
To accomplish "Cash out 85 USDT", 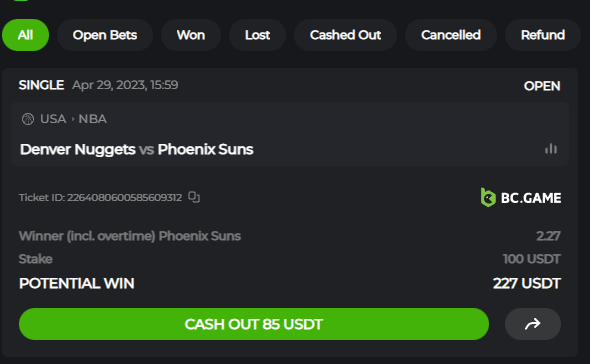I will click(254, 324).
